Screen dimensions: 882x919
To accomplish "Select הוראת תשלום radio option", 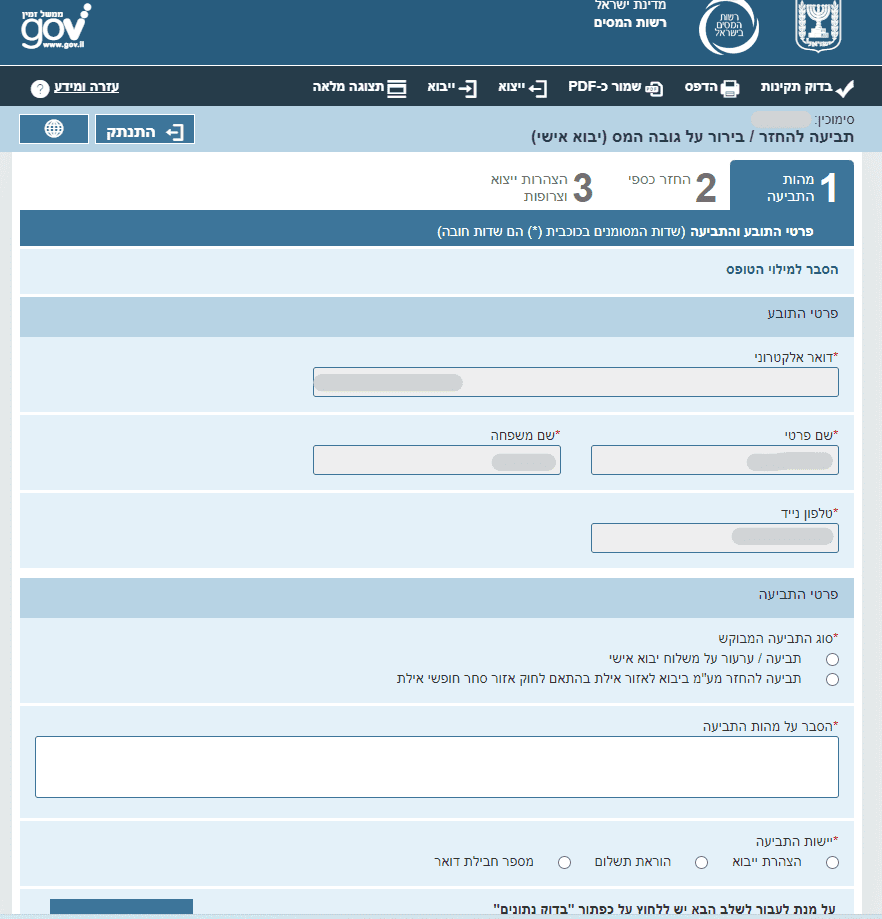I will [x=701, y=862].
